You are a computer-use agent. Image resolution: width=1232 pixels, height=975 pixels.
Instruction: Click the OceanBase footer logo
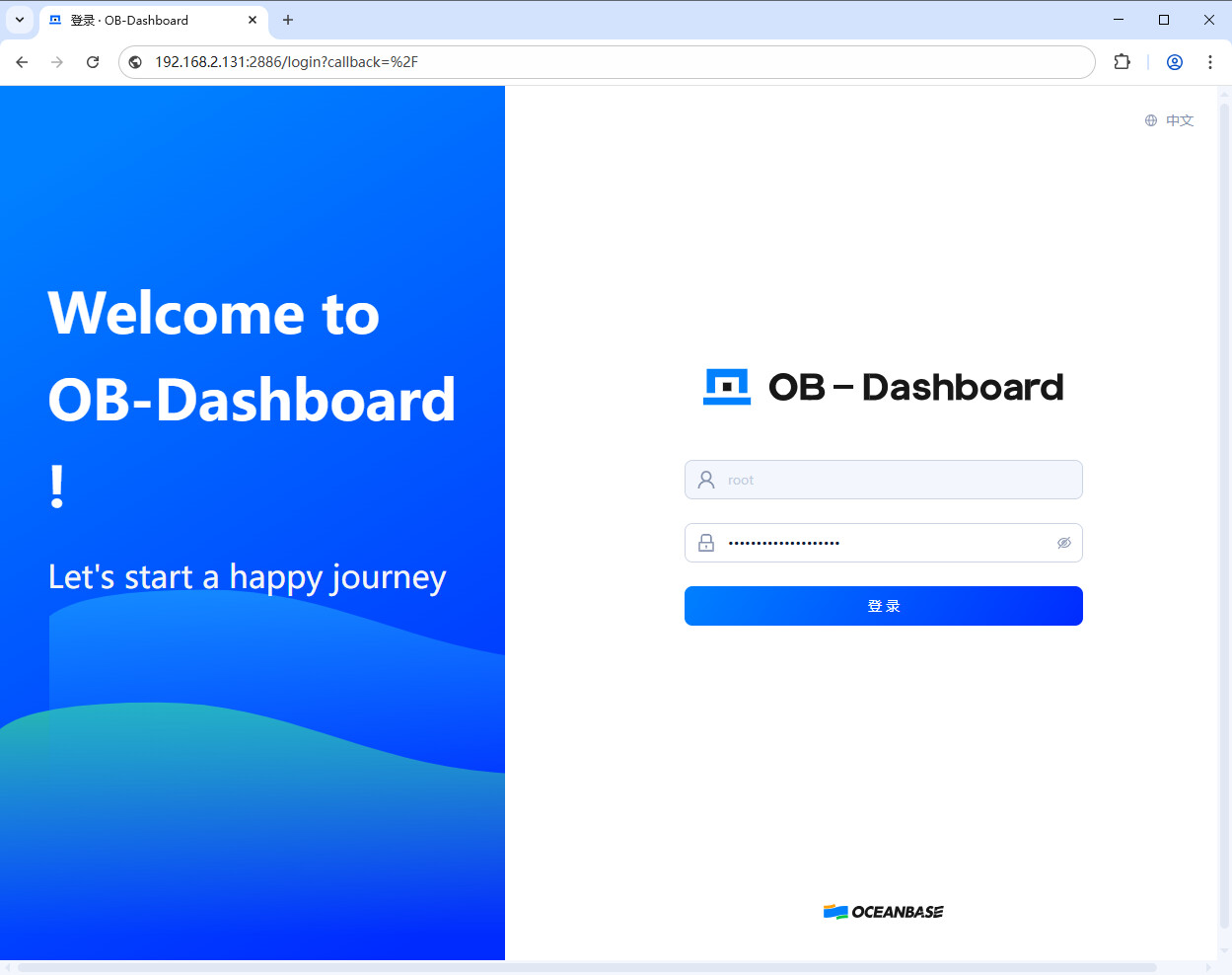point(883,912)
